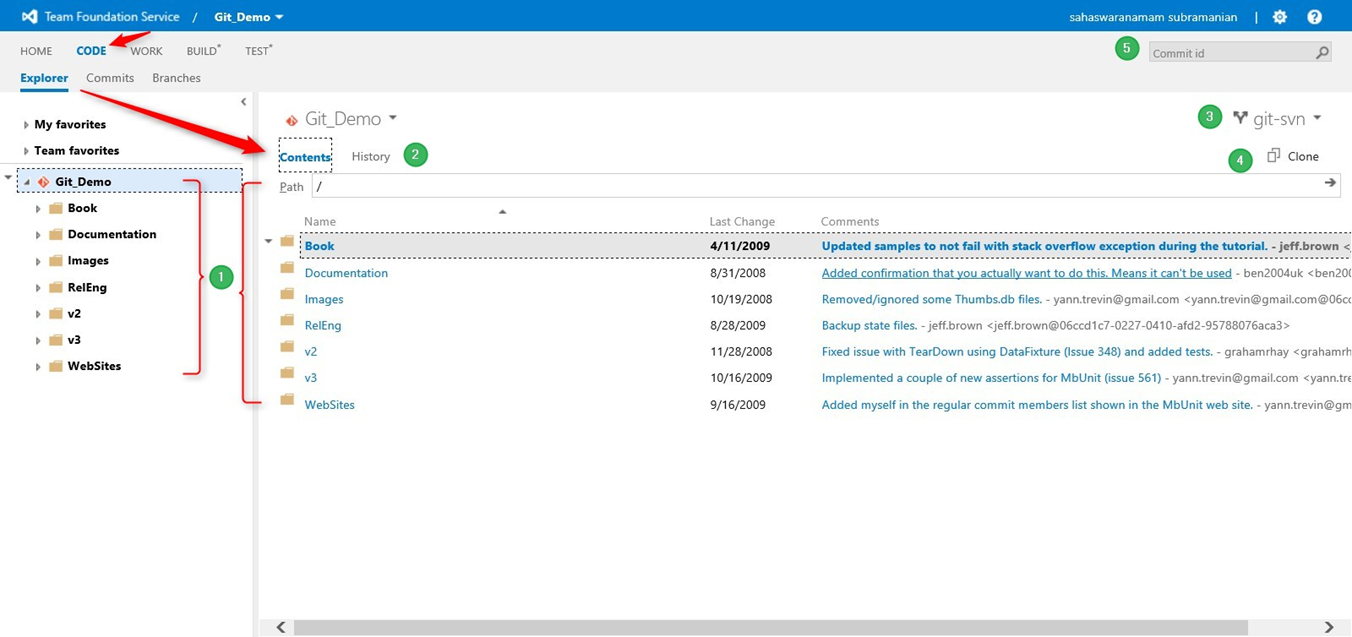Switch to the Branches tab

(176, 78)
